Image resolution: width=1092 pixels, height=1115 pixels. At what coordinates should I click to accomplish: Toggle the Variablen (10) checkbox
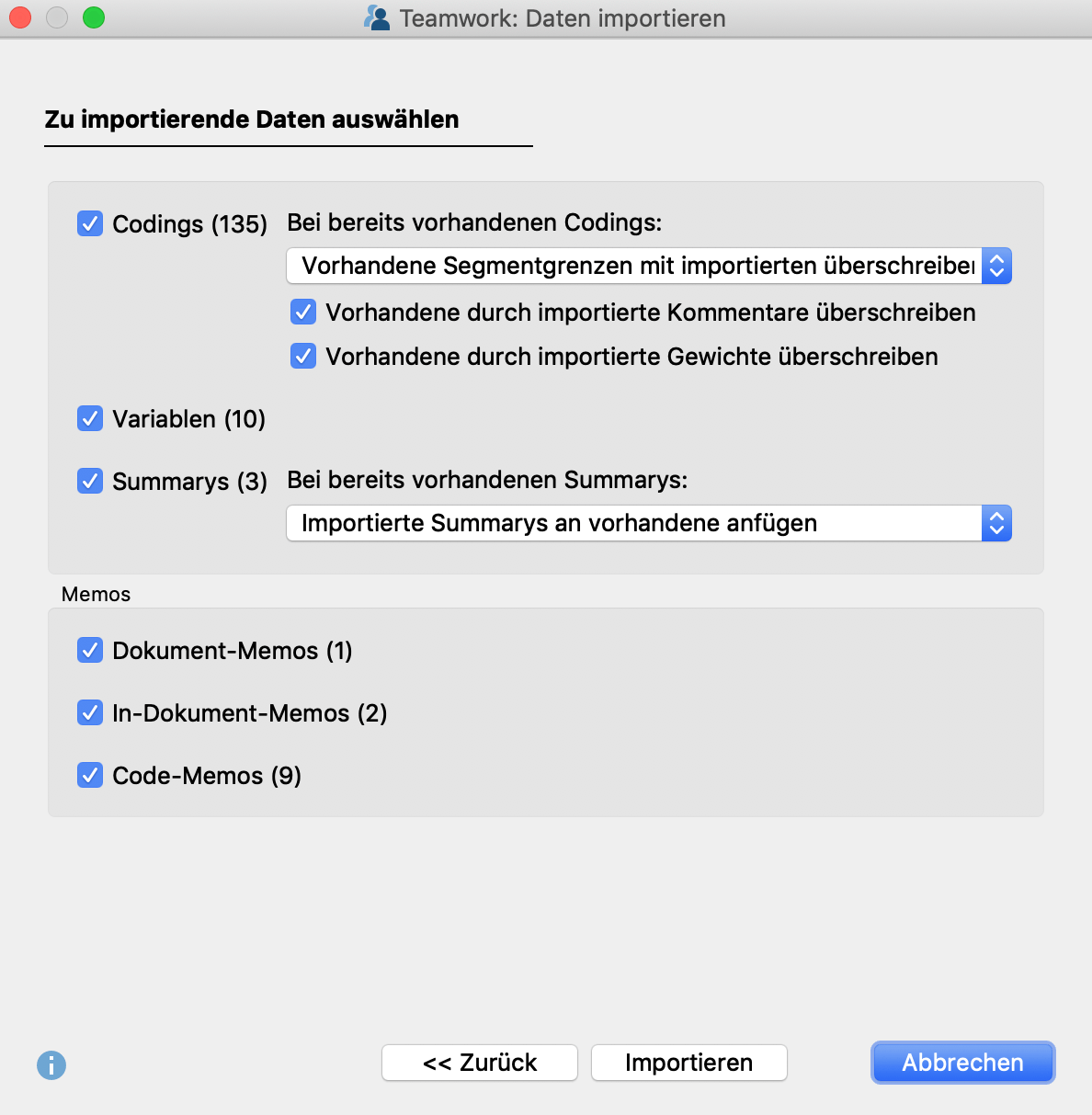click(x=90, y=418)
